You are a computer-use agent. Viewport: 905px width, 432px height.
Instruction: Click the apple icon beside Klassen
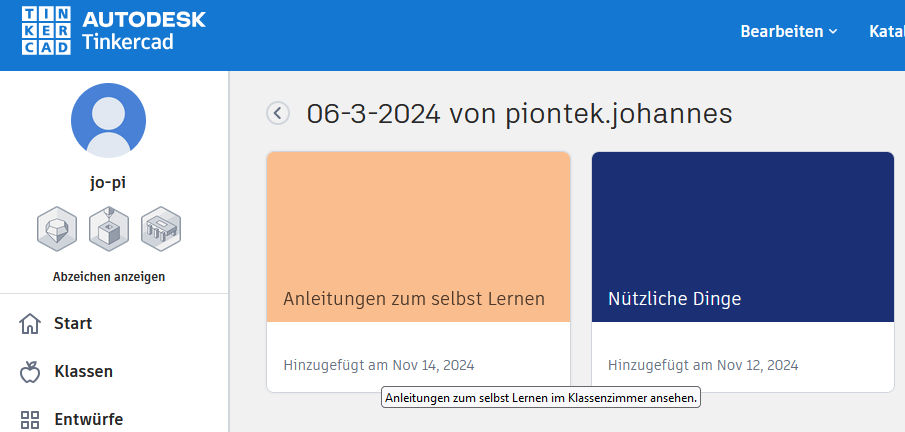pyautogui.click(x=31, y=372)
